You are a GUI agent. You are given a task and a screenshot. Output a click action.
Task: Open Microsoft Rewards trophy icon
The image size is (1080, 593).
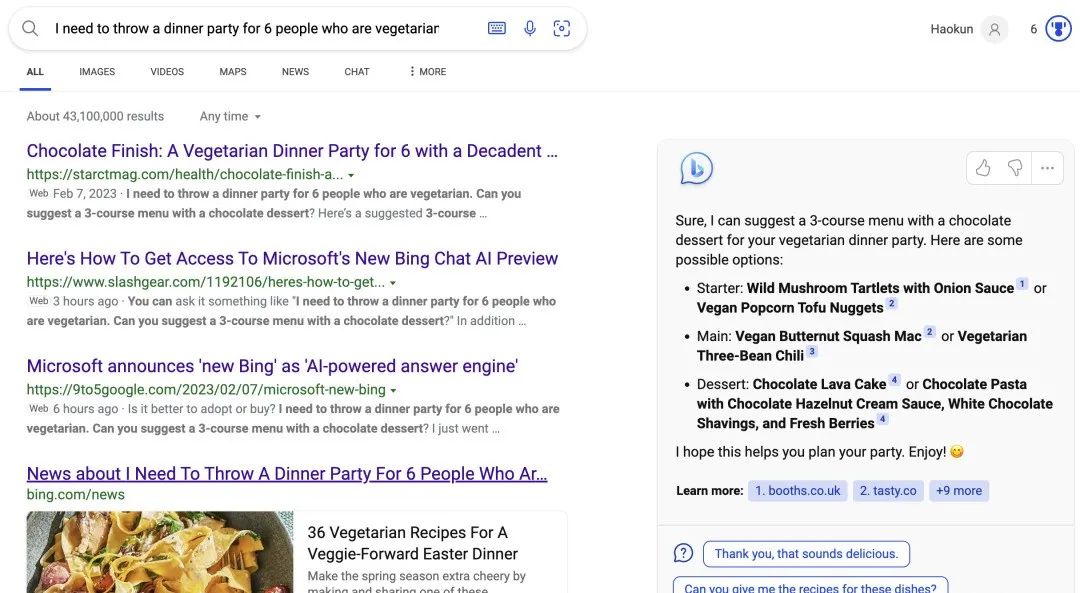1058,29
